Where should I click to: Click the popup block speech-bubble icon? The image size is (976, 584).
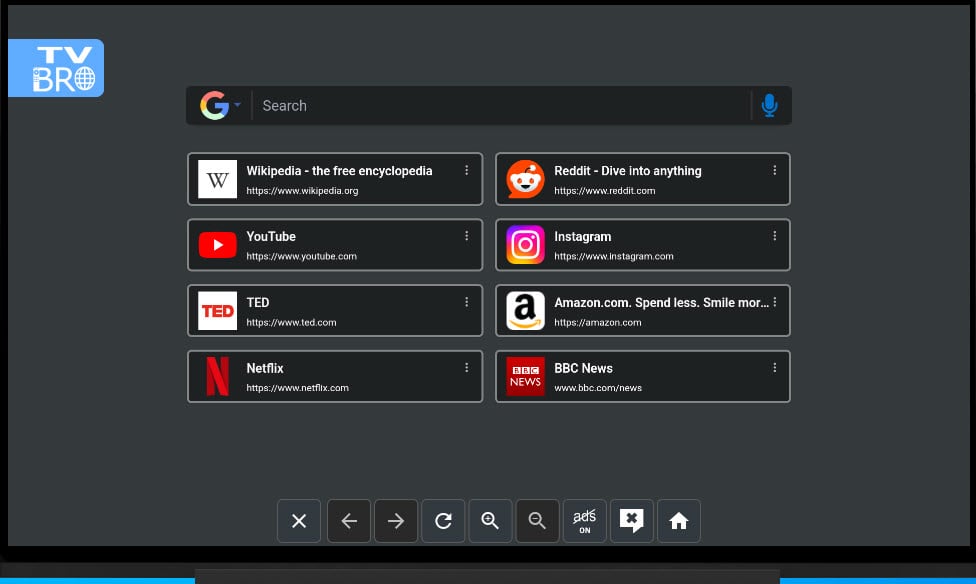pyautogui.click(x=632, y=521)
